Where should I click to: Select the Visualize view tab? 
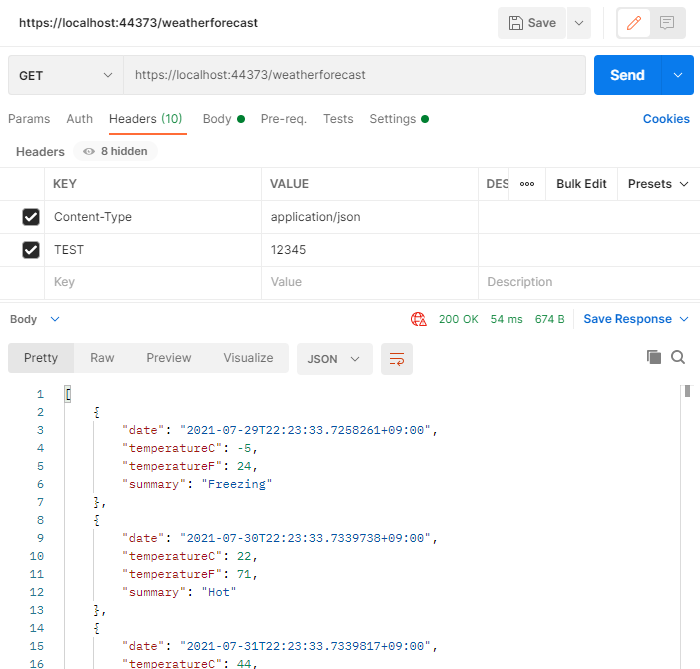[248, 358]
